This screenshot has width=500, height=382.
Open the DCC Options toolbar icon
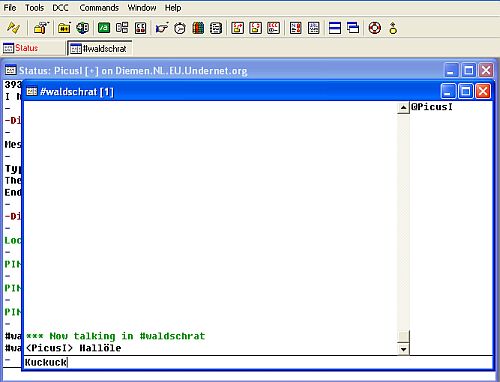click(x=274, y=28)
